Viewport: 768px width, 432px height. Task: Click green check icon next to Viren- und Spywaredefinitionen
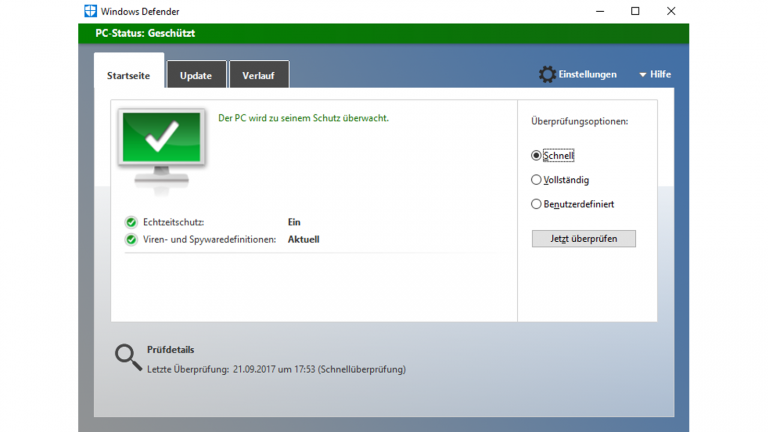pyautogui.click(x=131, y=240)
